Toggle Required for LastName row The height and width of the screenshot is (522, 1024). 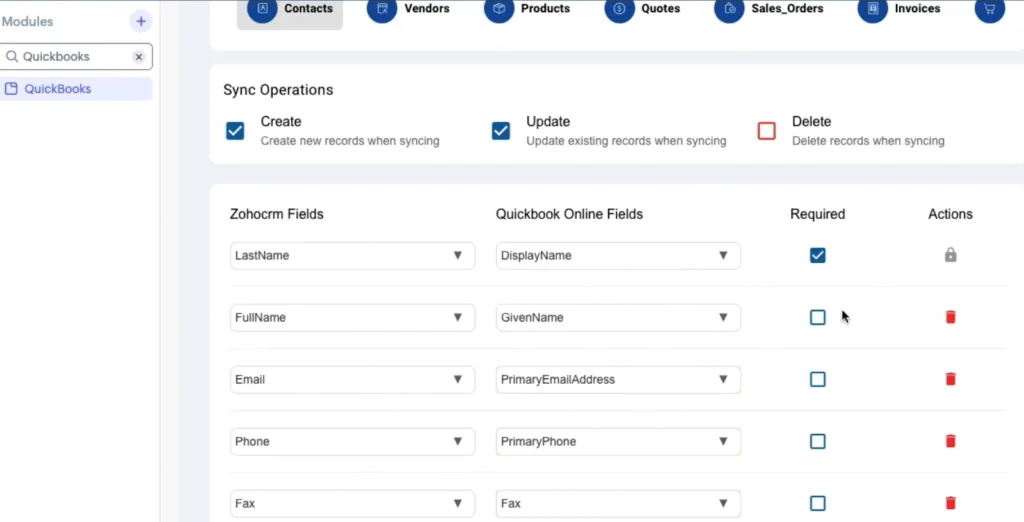pos(818,255)
